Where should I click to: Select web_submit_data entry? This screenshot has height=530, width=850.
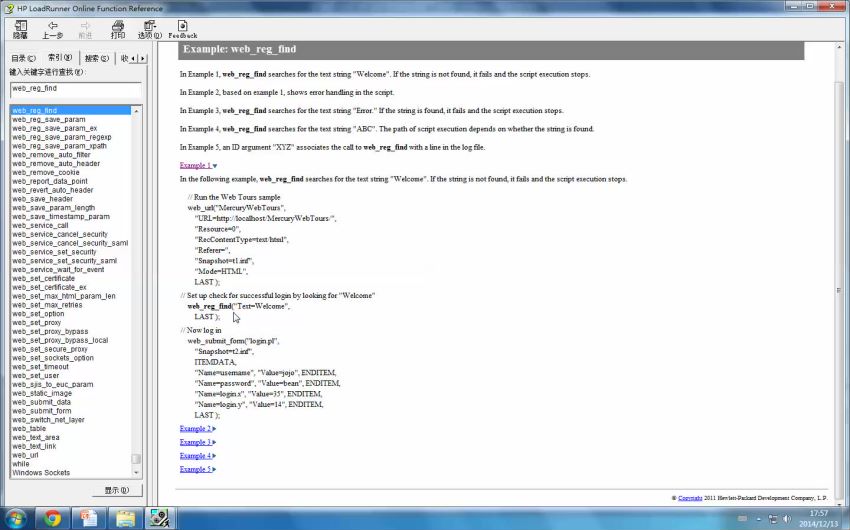(41, 402)
